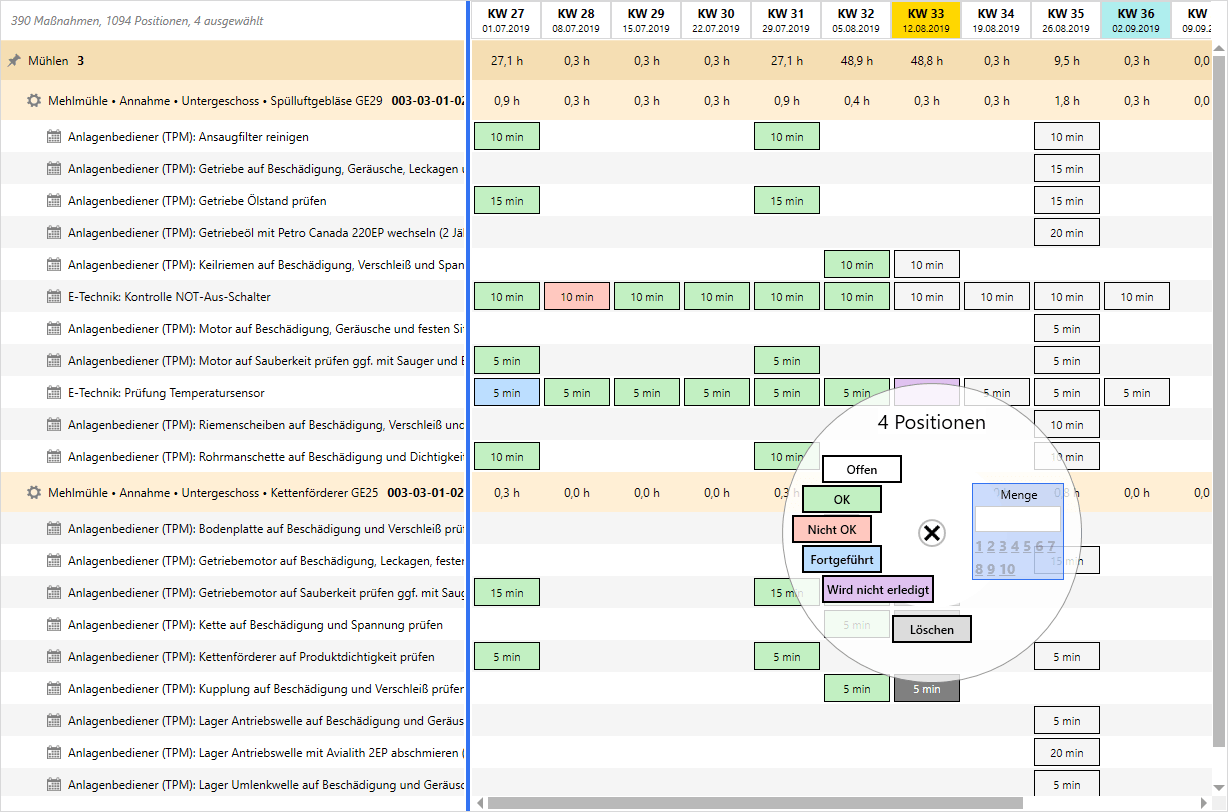Click green 5 min KW 27 cell in Kettenförderer Produktdichtigkeit row
1228x812 pixels.
pyautogui.click(x=507, y=657)
